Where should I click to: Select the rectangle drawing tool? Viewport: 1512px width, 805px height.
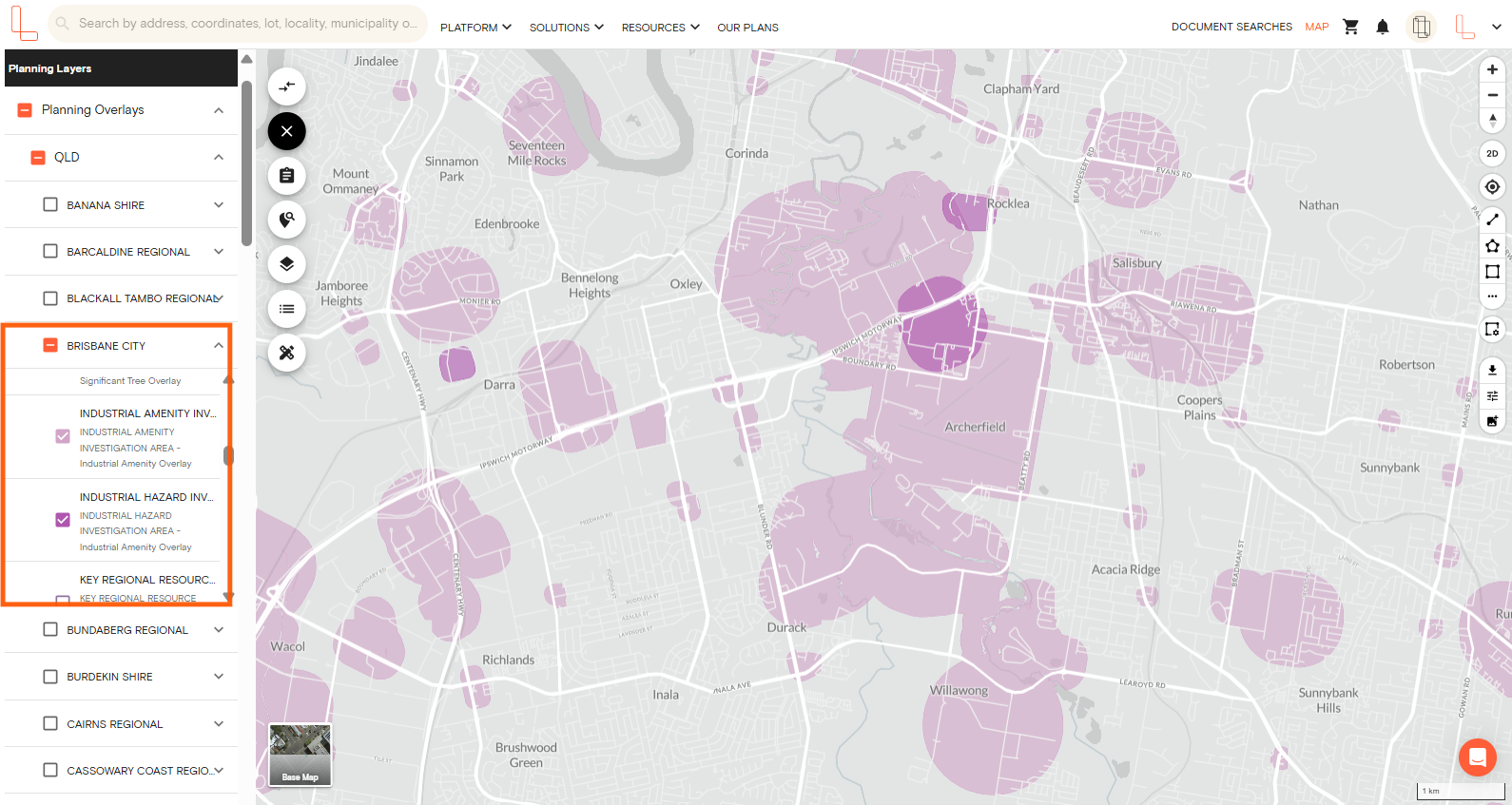point(1492,271)
